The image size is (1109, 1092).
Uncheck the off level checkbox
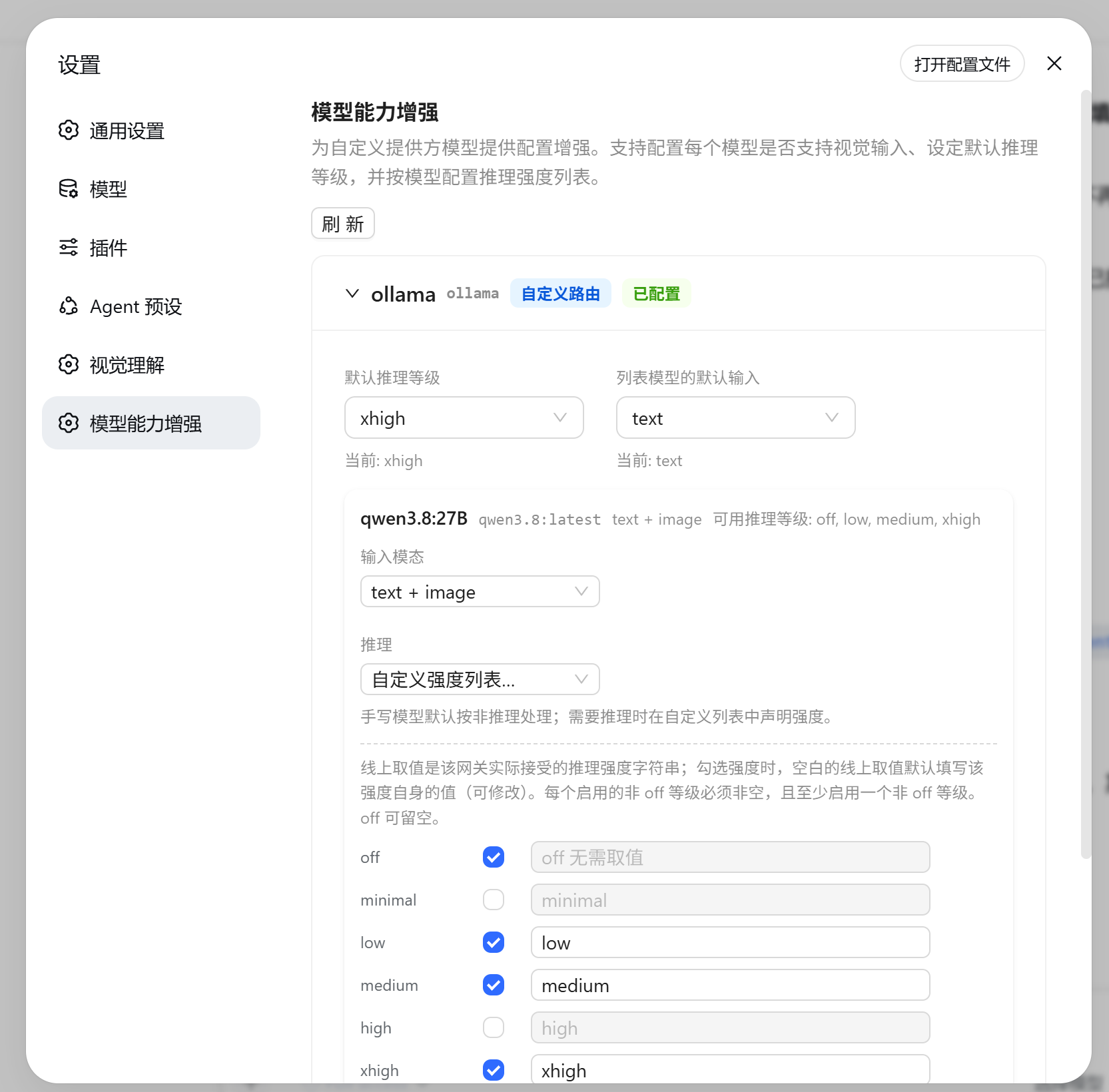coord(494,857)
